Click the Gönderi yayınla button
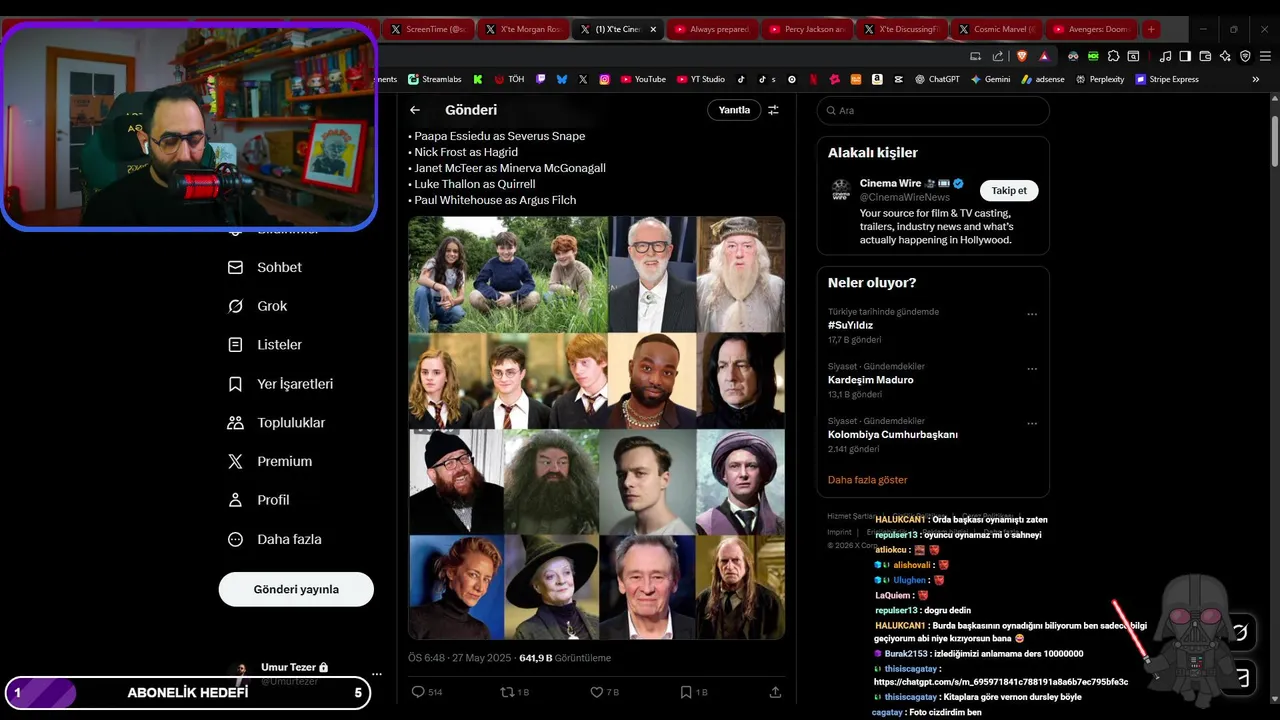Viewport: 1280px width, 720px height. pos(296,589)
